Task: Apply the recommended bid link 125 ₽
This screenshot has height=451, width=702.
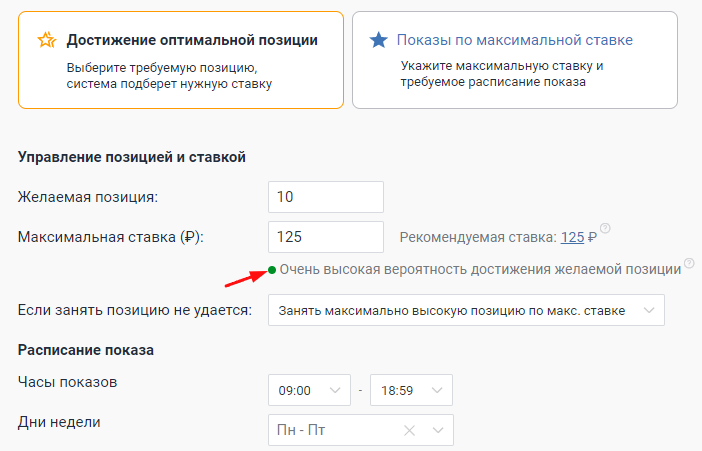Action: tap(577, 237)
